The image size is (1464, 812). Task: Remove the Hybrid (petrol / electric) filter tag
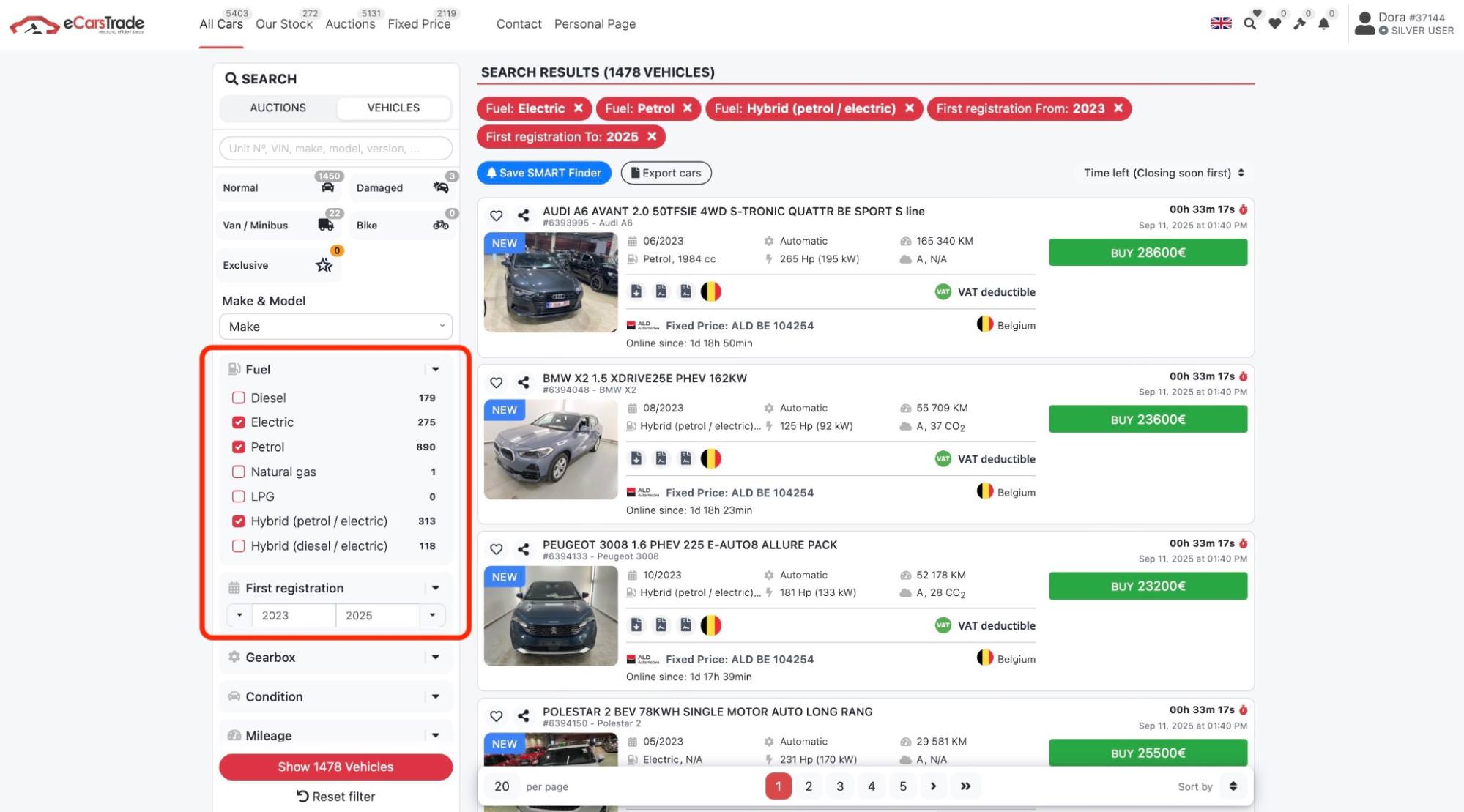click(x=910, y=108)
